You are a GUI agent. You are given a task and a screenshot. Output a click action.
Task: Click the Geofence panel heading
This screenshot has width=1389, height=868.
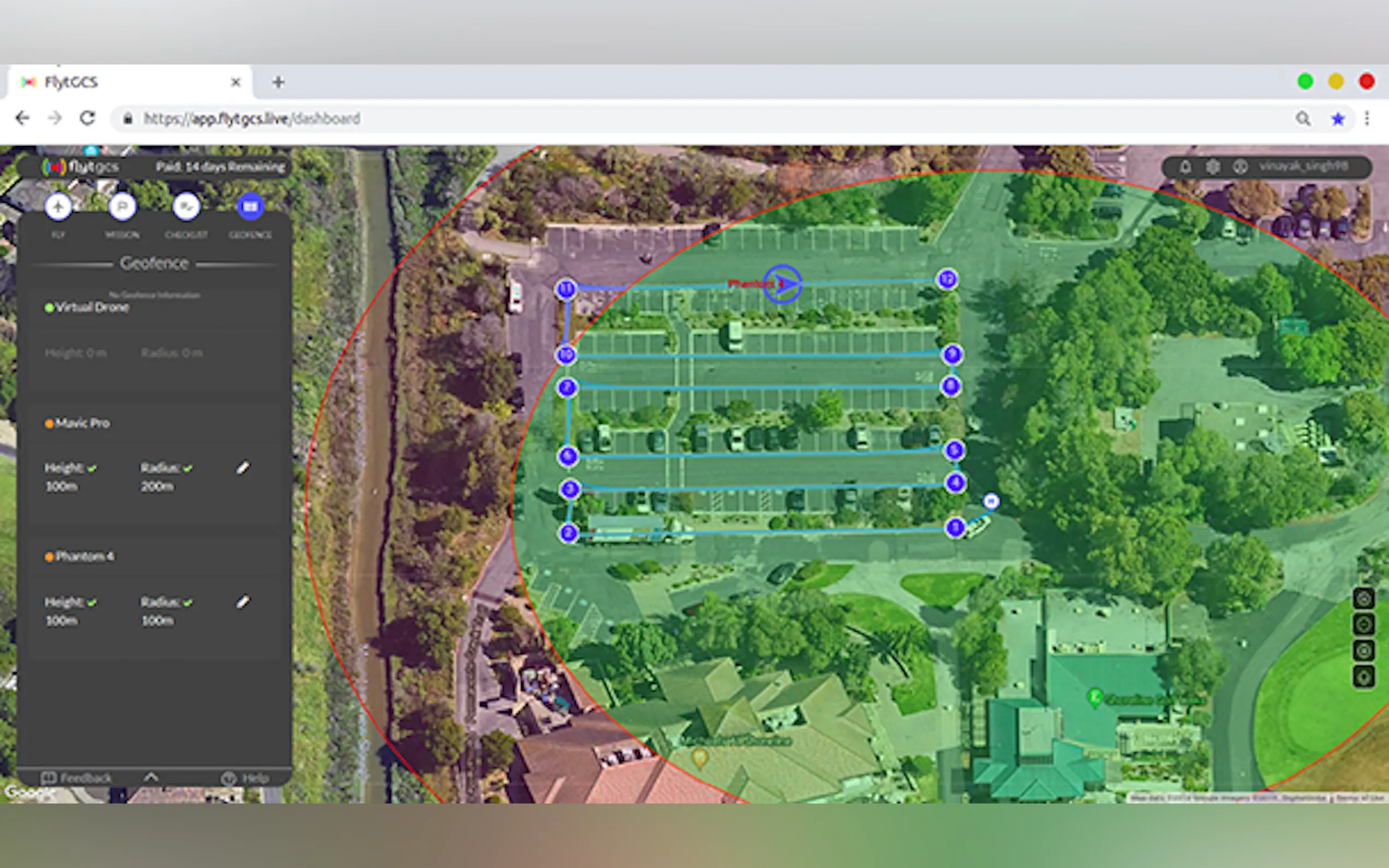click(x=154, y=263)
